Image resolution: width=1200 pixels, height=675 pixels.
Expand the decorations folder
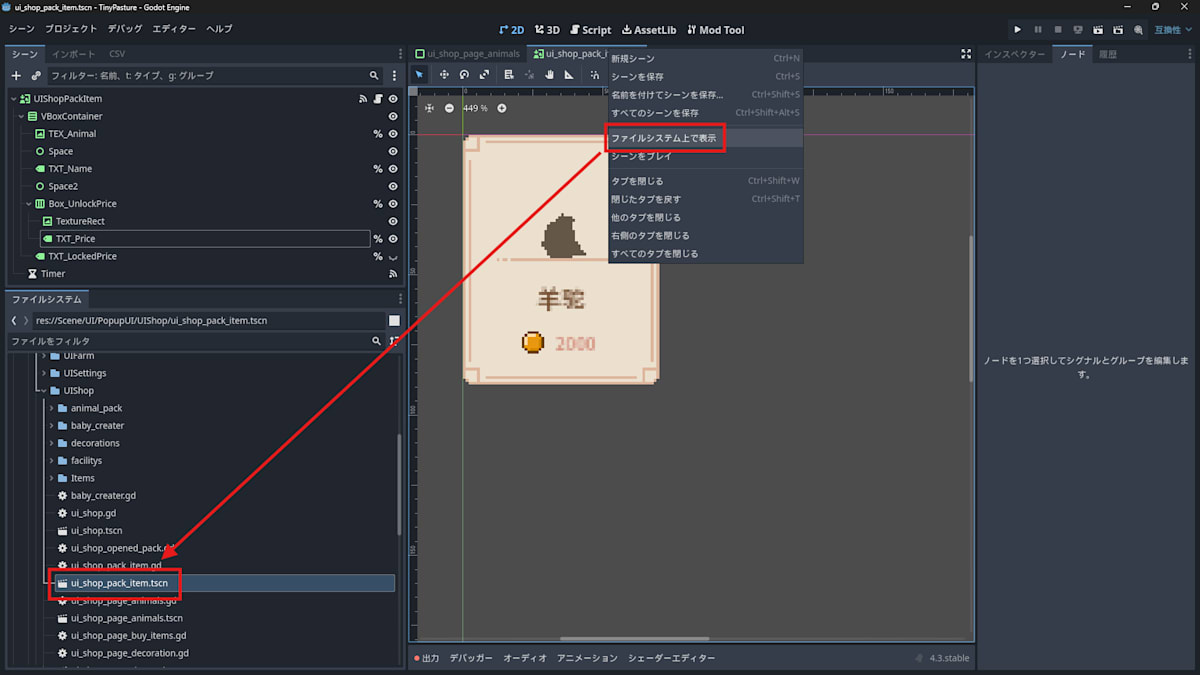coord(51,443)
